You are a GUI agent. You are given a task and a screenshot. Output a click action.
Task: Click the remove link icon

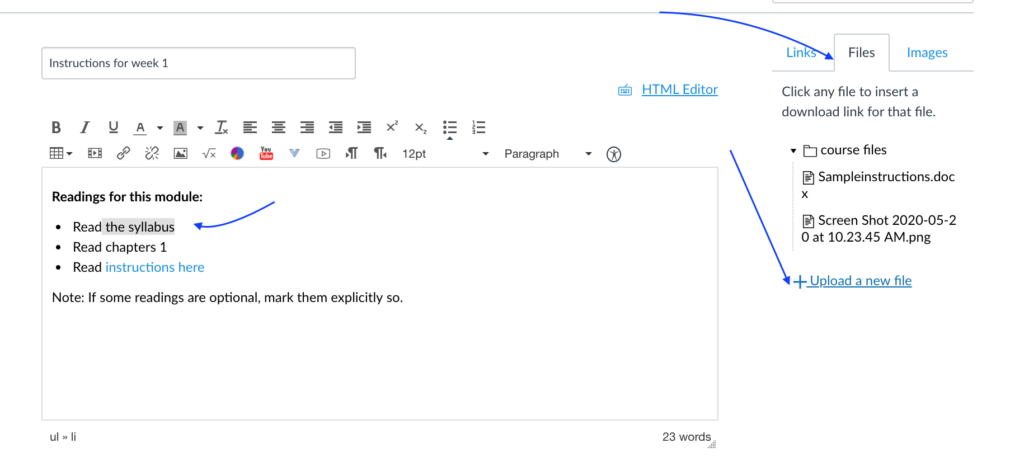[152, 154]
